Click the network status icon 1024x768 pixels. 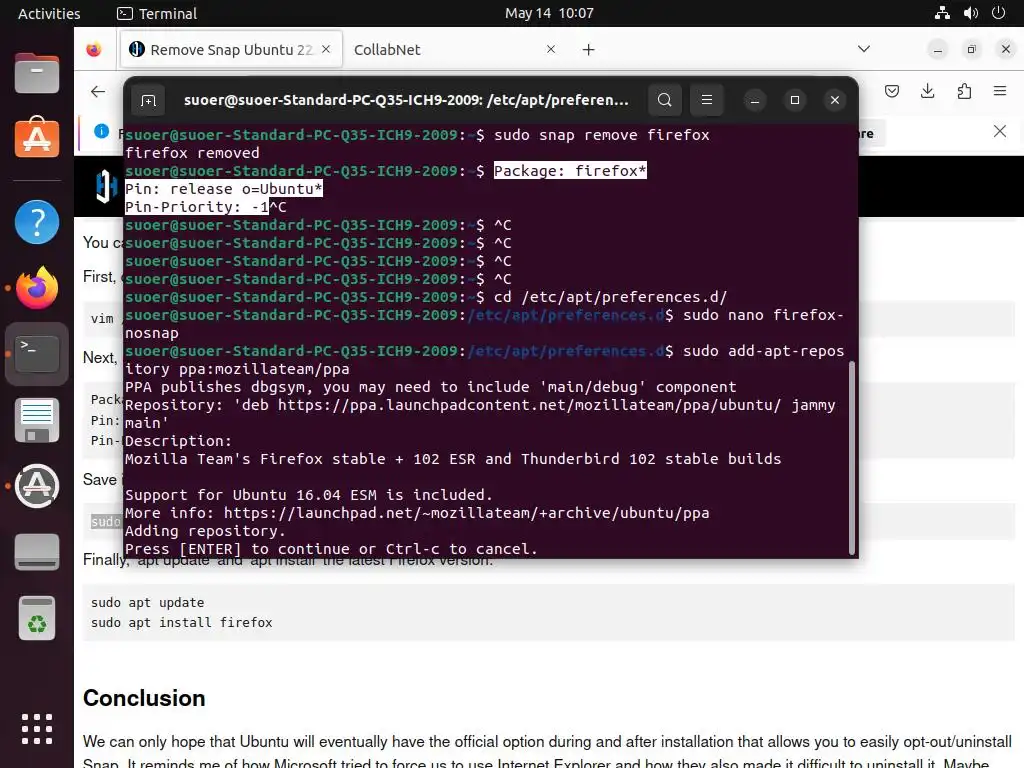tap(942, 13)
